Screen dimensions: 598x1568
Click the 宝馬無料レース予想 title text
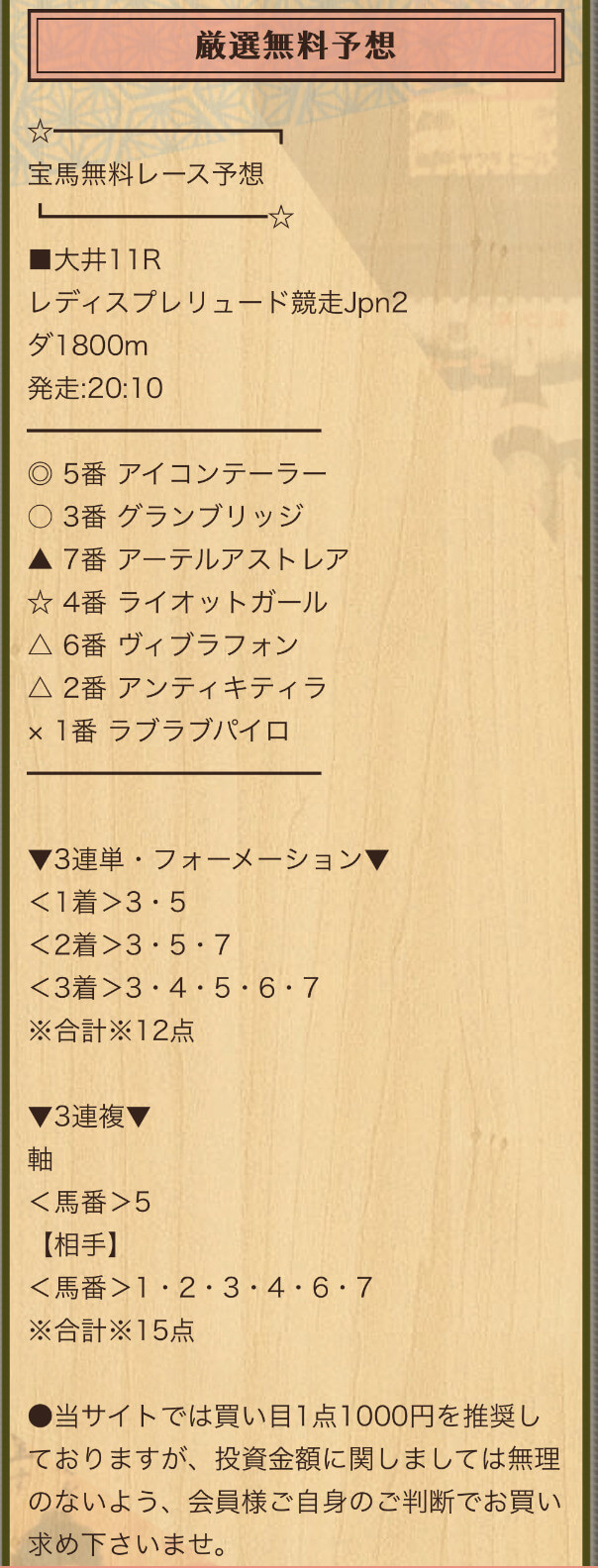147,174
